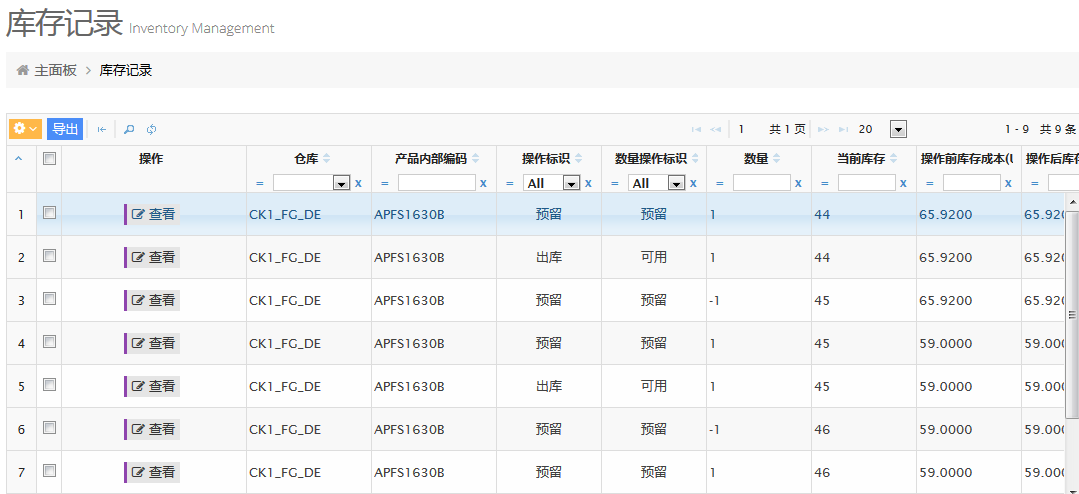The width and height of the screenshot is (1079, 494).
Task: Check the checkbox for row 1
Action: click(x=49, y=213)
